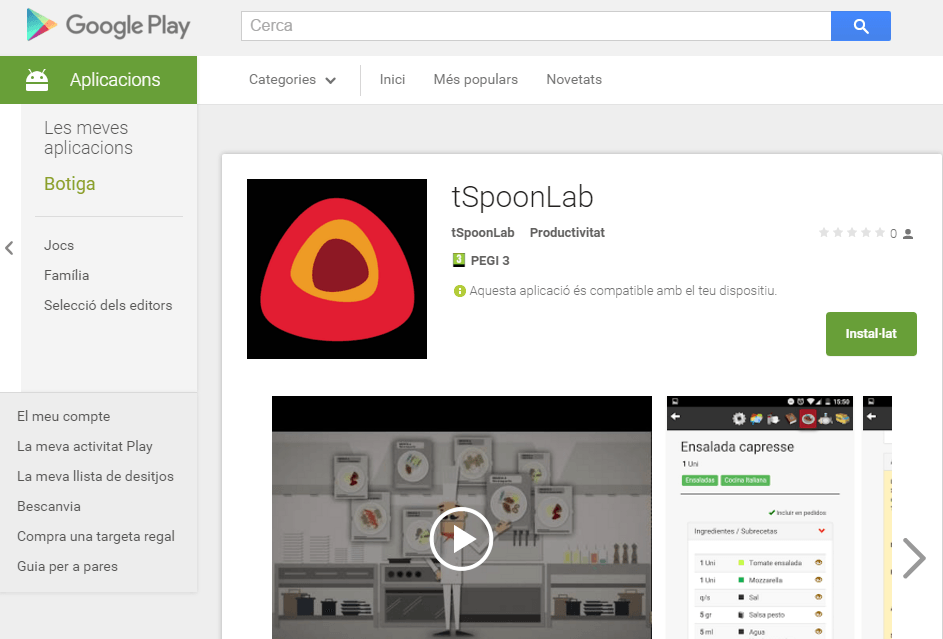The height and width of the screenshot is (639, 943).
Task: Open Les meves aplicacions
Action: click(x=88, y=138)
